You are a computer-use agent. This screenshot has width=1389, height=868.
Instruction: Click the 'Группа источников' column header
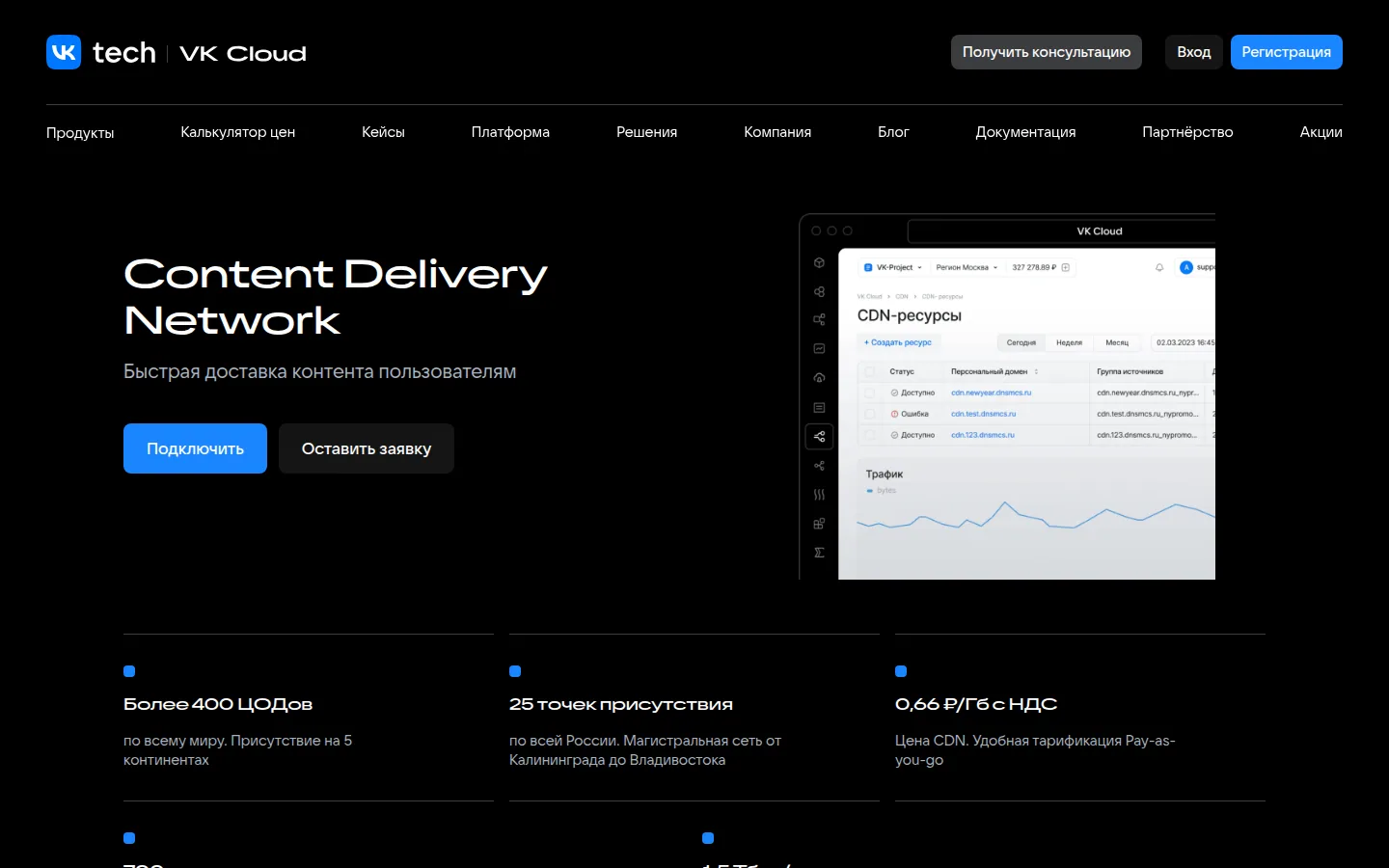pyautogui.click(x=1130, y=371)
